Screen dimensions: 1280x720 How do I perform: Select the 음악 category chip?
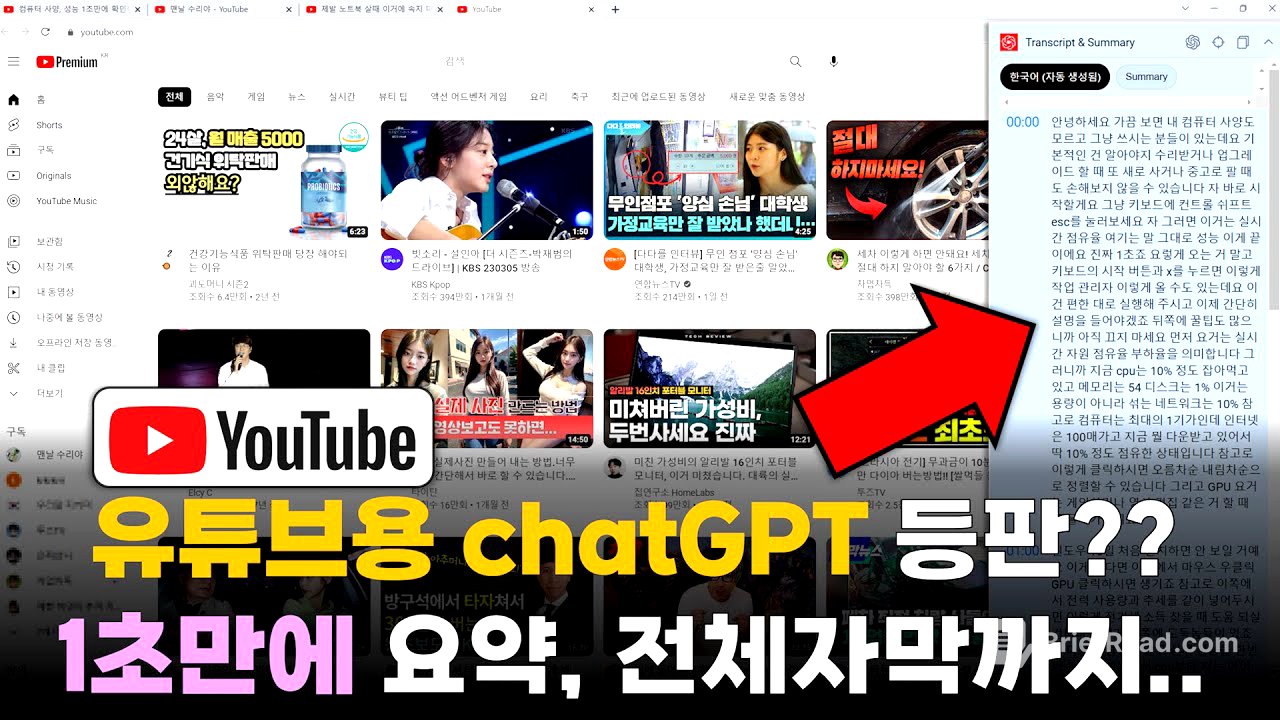click(x=215, y=96)
